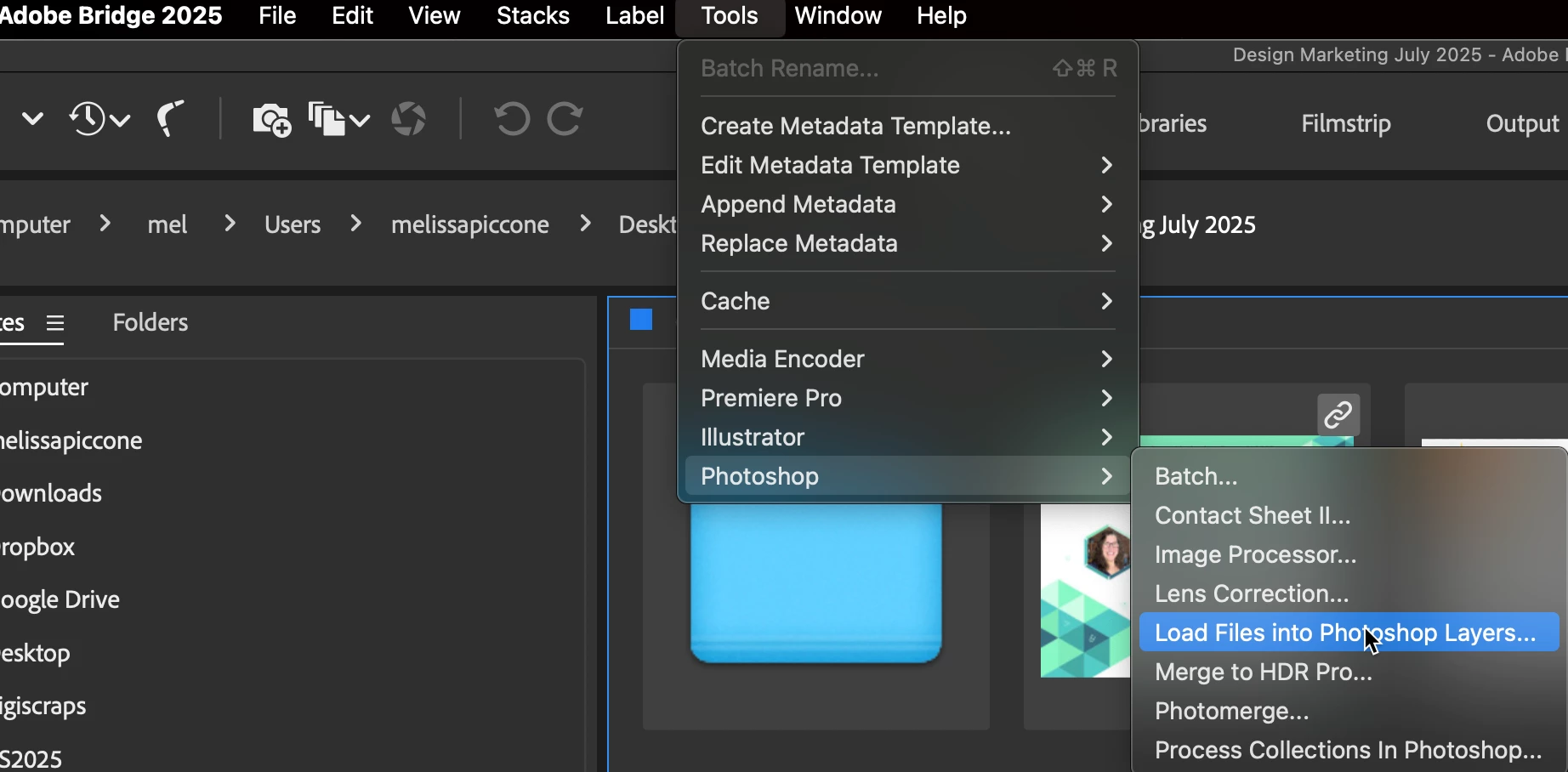Rotate 90 degrees clockwise
Viewport: 1568px width, 772px height.
[565, 119]
